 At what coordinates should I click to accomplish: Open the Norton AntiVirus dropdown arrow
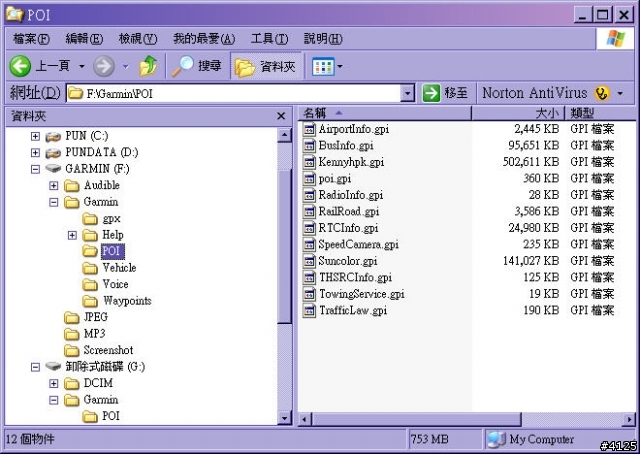tap(620, 93)
